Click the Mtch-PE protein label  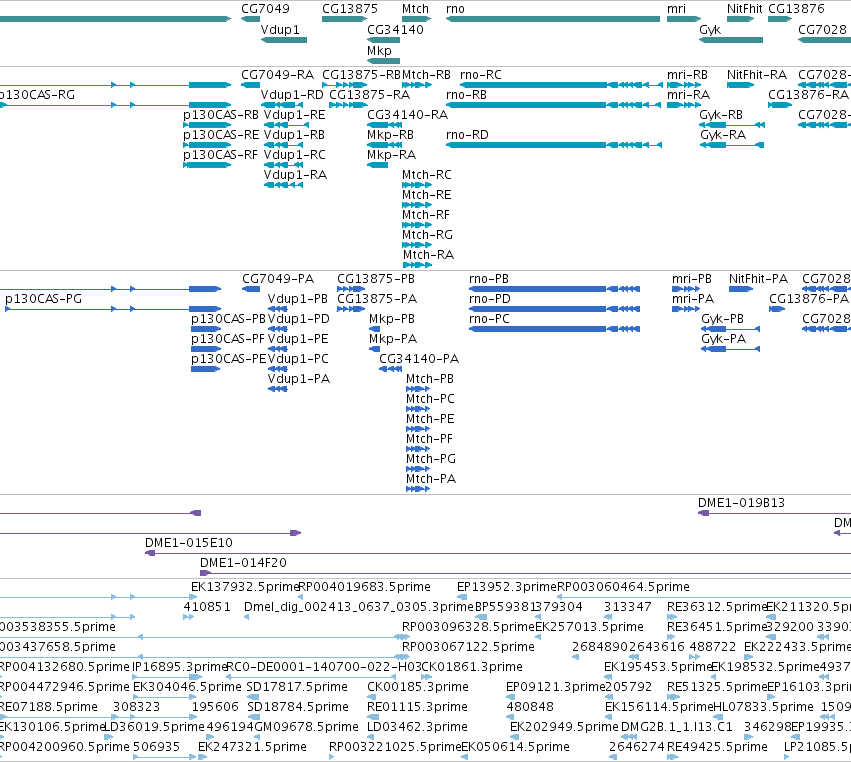click(x=430, y=418)
